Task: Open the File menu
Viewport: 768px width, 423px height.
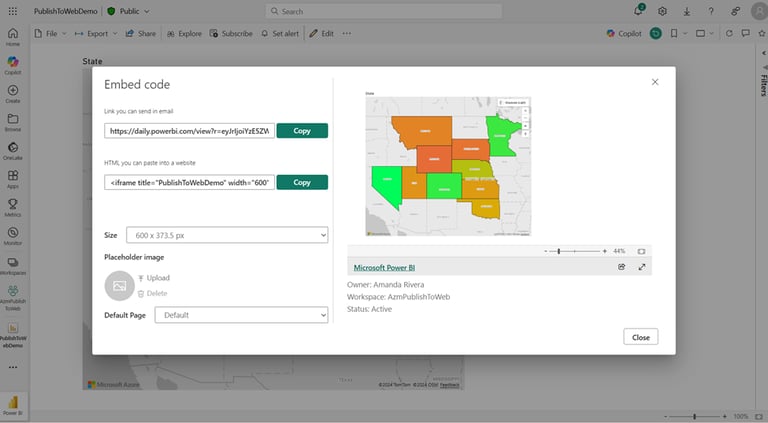Action: click(x=50, y=33)
